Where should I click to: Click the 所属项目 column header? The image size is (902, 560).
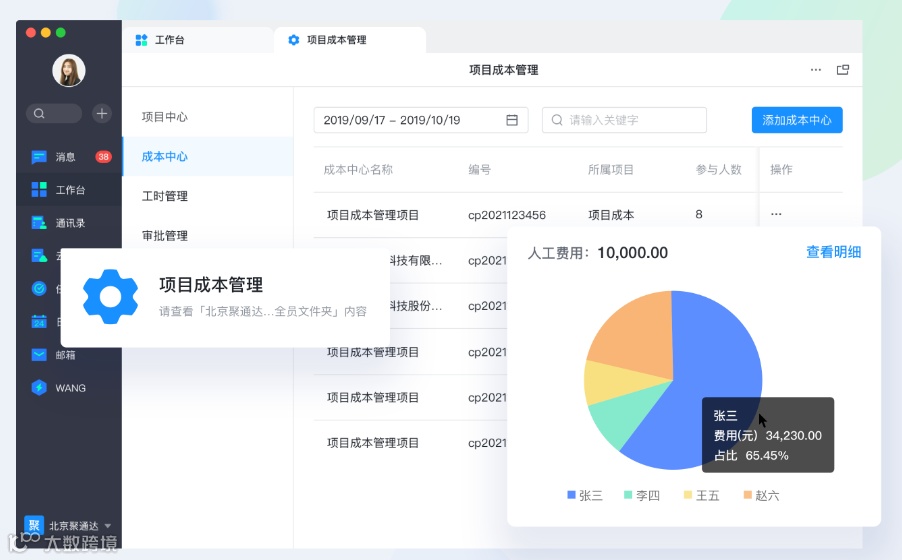[x=610, y=170]
